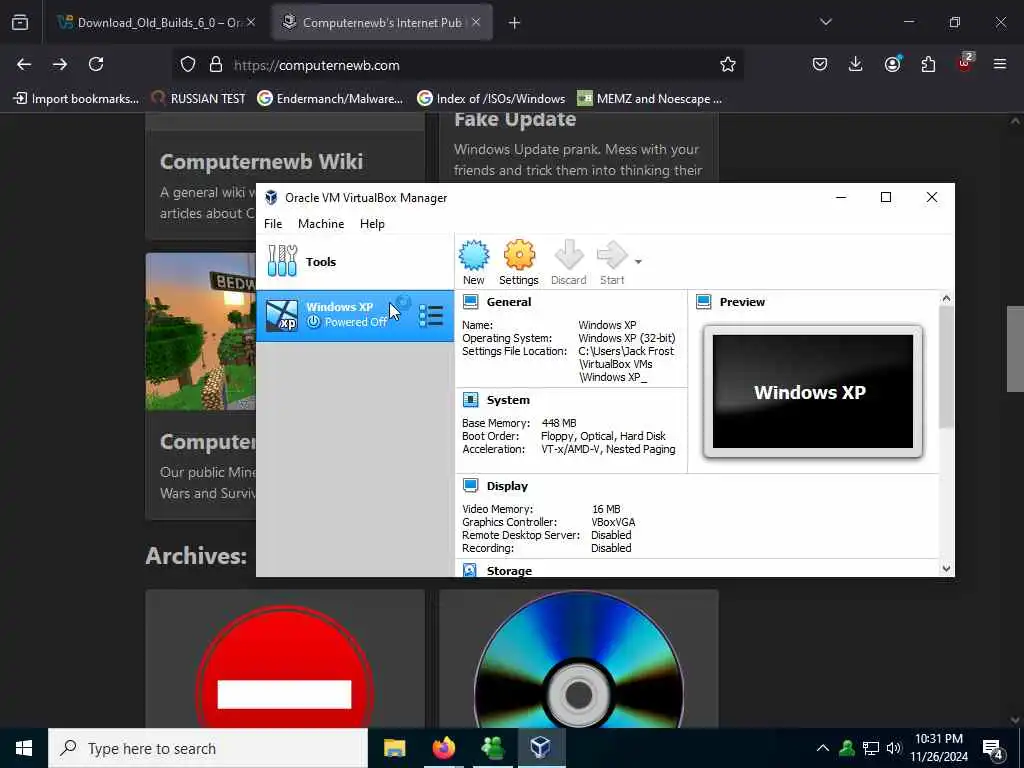This screenshot has height=768, width=1024.
Task: Open the Start button's dropdown arrow
Action: 638,262
